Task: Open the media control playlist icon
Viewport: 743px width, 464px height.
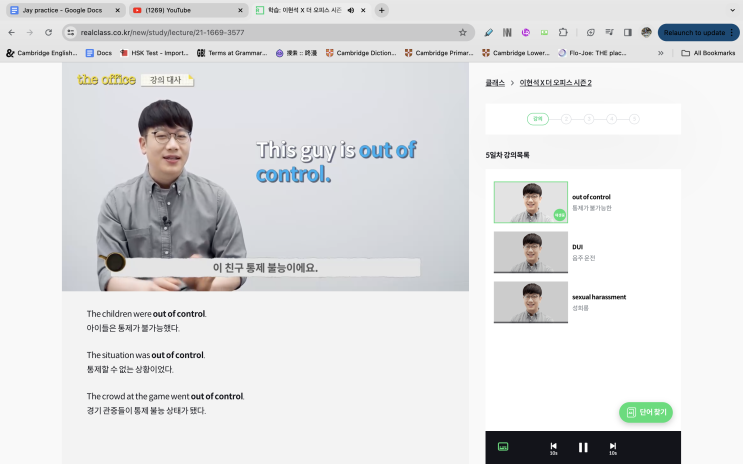Action: pos(609,32)
